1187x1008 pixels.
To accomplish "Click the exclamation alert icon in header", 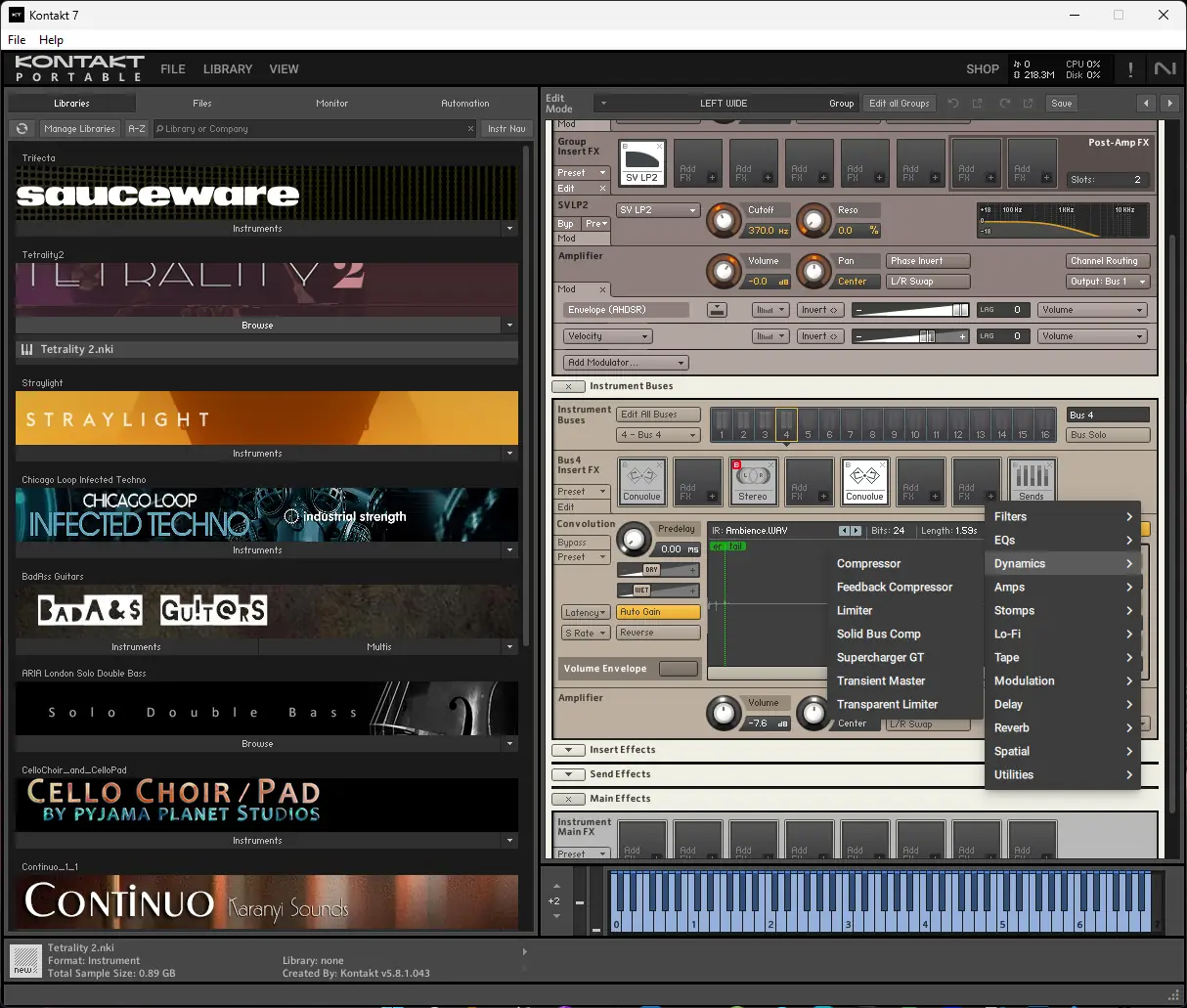I will pyautogui.click(x=1130, y=69).
